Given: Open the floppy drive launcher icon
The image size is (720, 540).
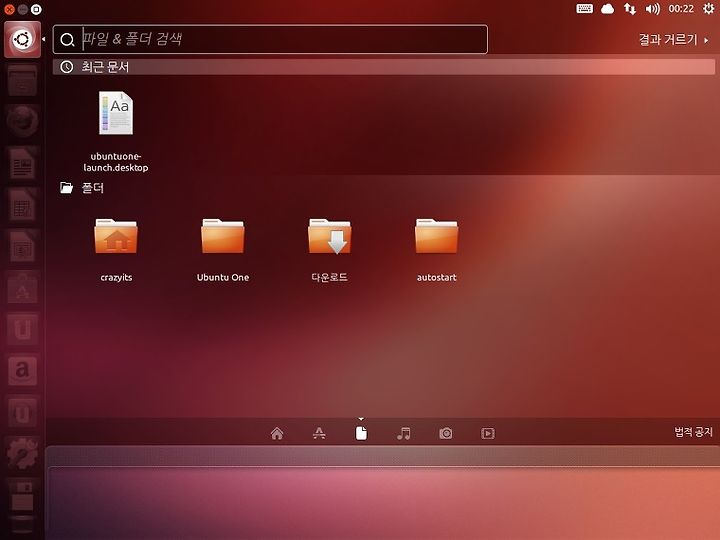Looking at the screenshot, I should tap(22, 497).
